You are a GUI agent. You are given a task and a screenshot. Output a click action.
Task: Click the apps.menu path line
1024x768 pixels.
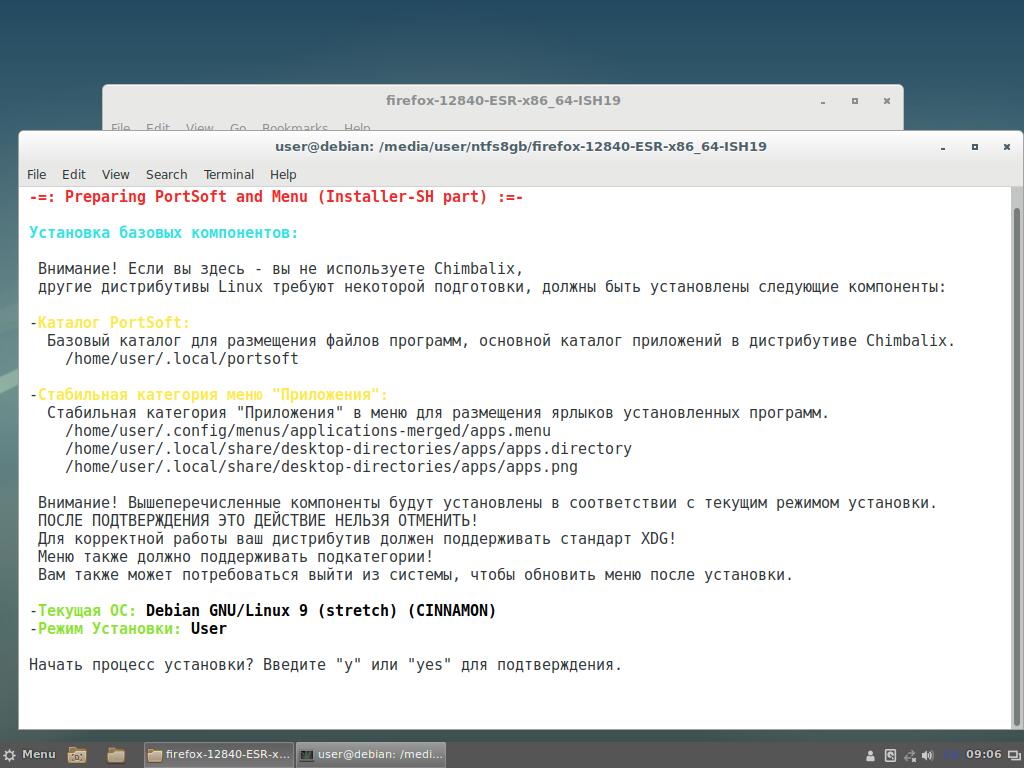[x=308, y=431]
